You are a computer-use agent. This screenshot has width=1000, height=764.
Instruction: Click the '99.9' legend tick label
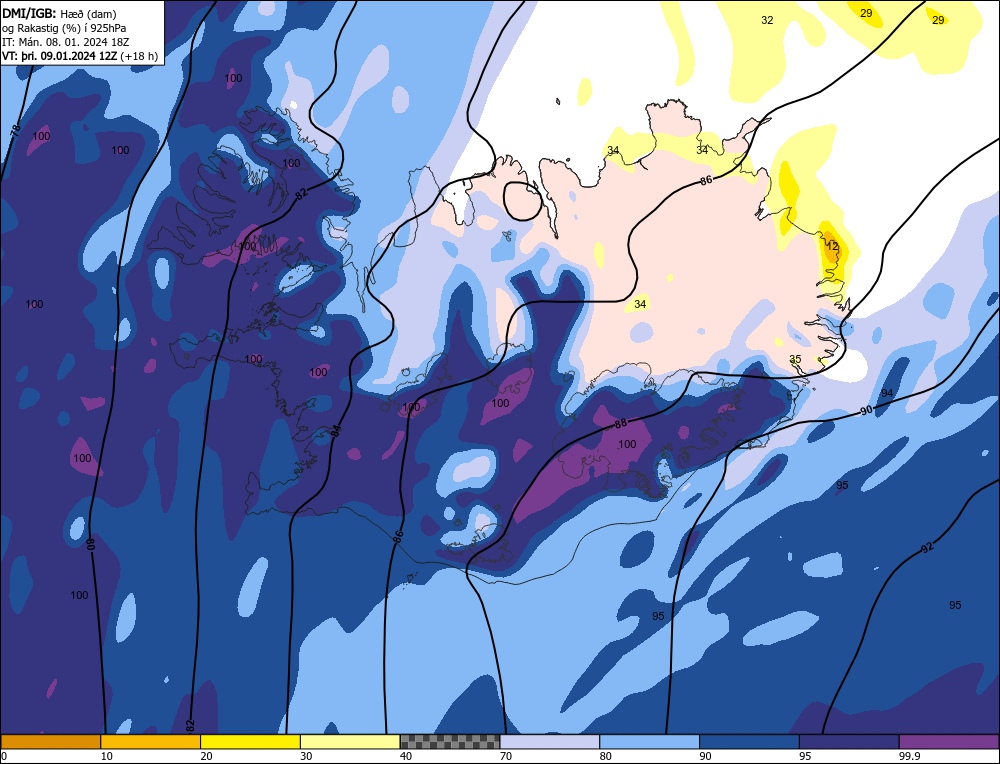[x=909, y=756]
